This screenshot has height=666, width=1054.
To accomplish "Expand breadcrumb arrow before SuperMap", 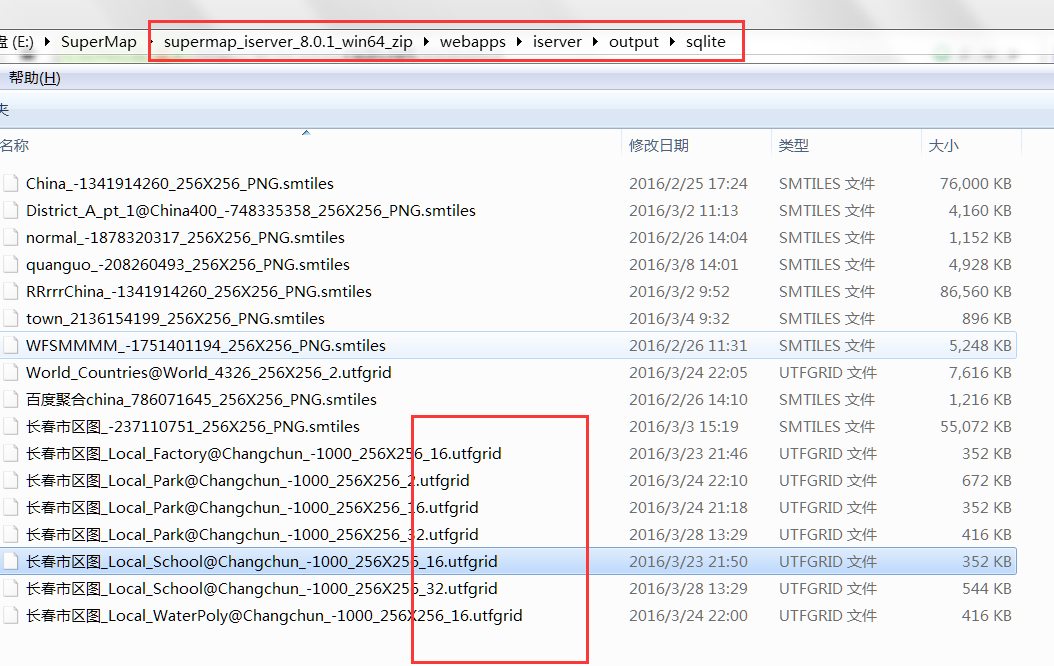I will 47,42.
